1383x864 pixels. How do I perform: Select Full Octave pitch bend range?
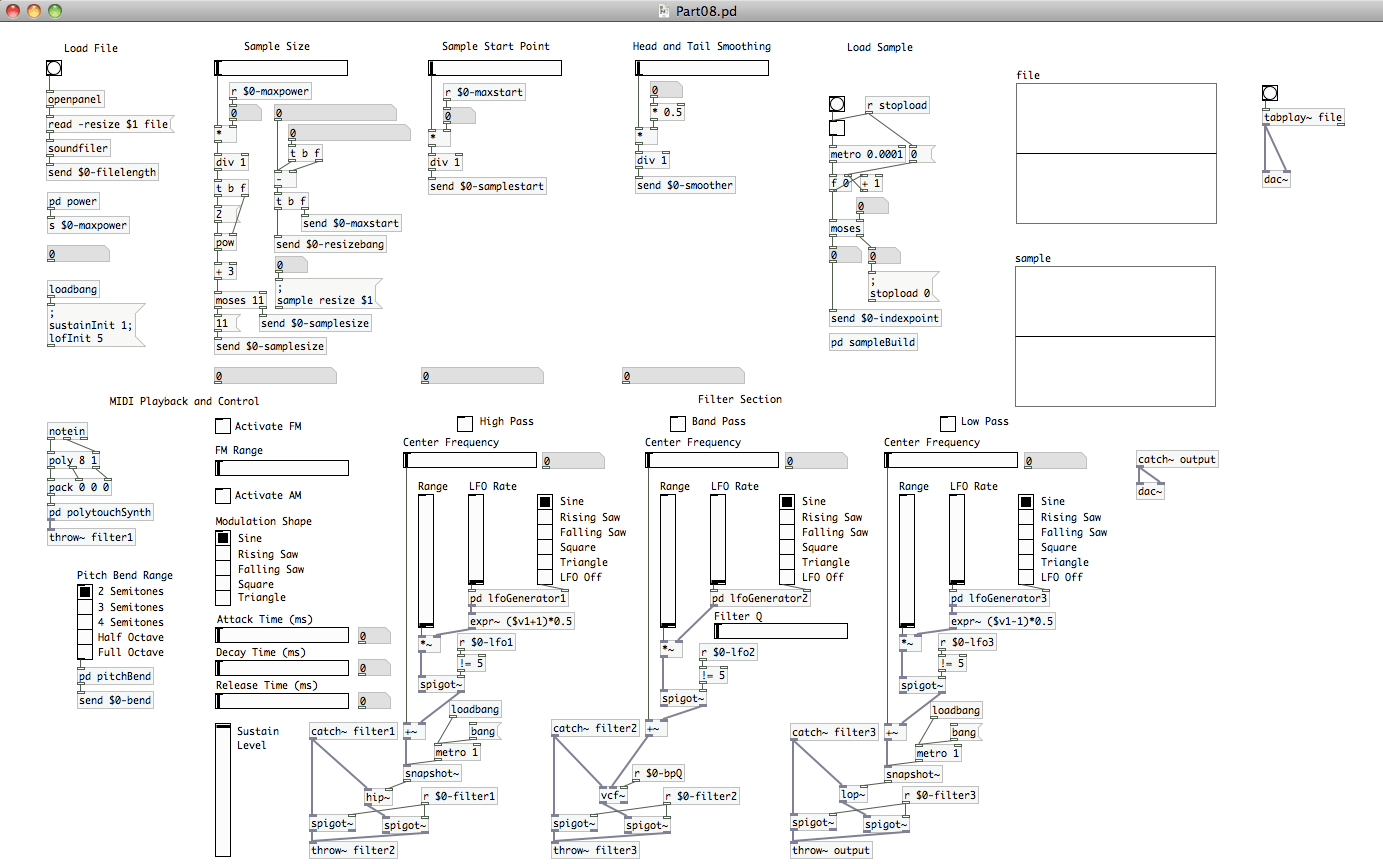(x=85, y=652)
